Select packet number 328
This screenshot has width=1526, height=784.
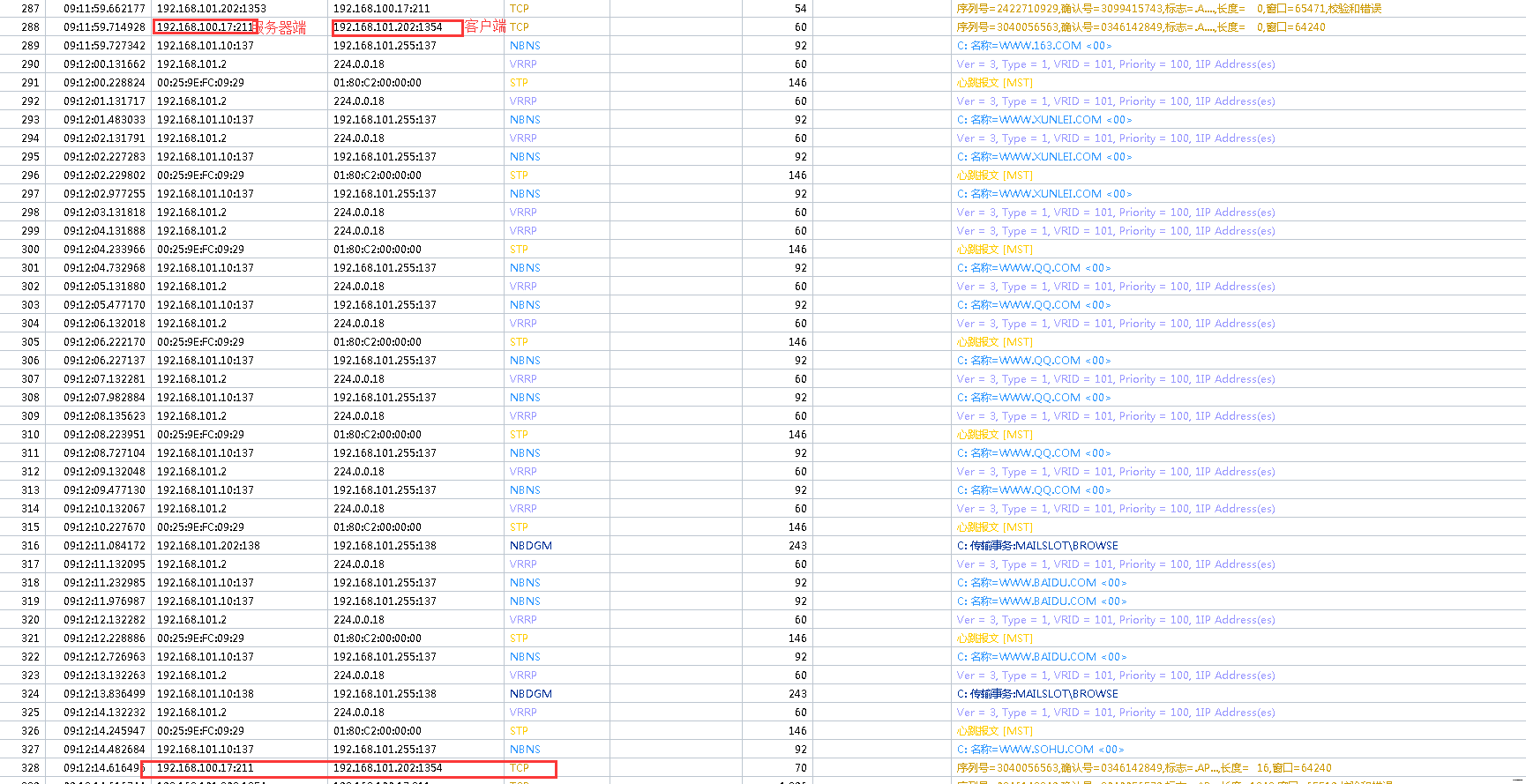(x=30, y=768)
